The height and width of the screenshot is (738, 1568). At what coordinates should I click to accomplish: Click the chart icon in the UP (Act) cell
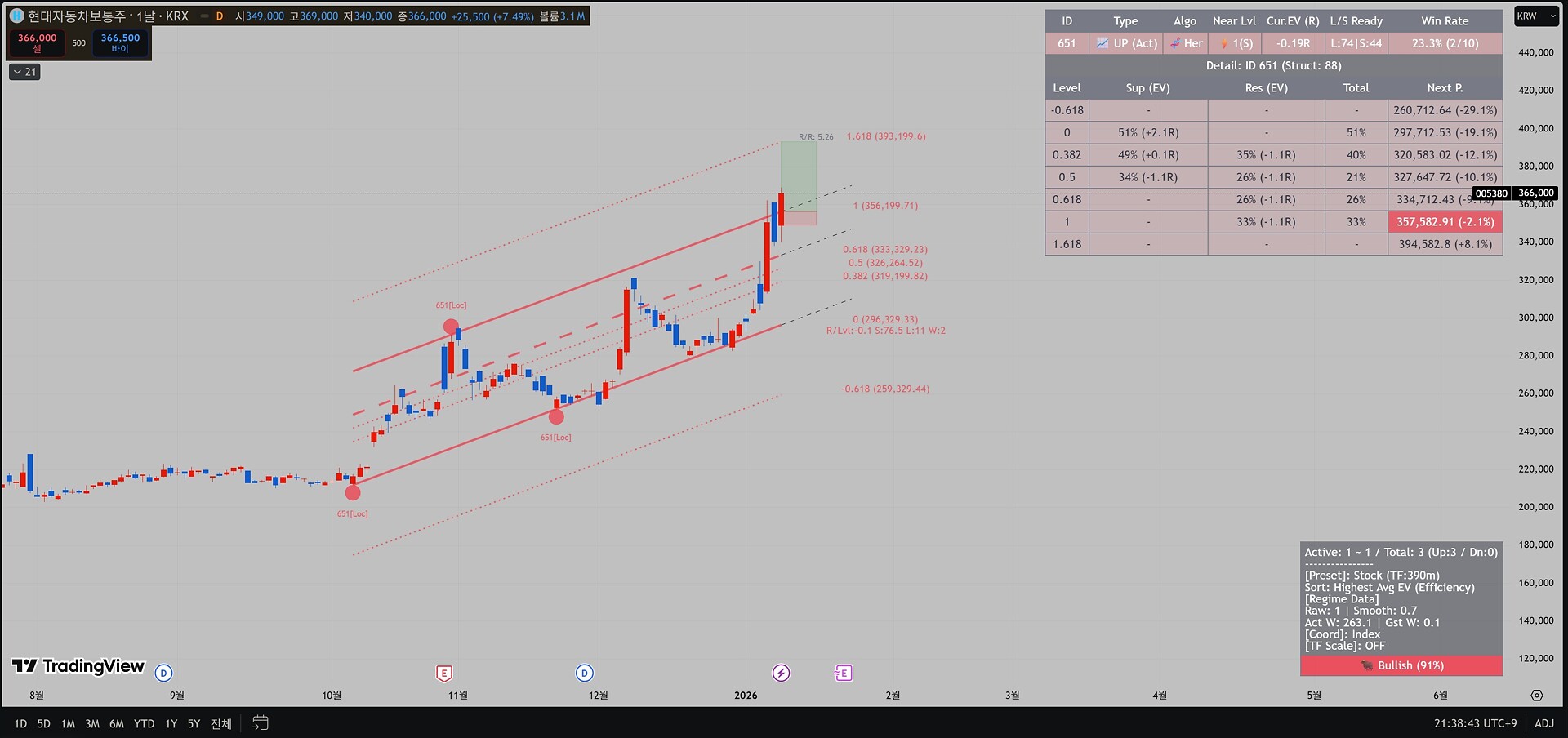1102,43
